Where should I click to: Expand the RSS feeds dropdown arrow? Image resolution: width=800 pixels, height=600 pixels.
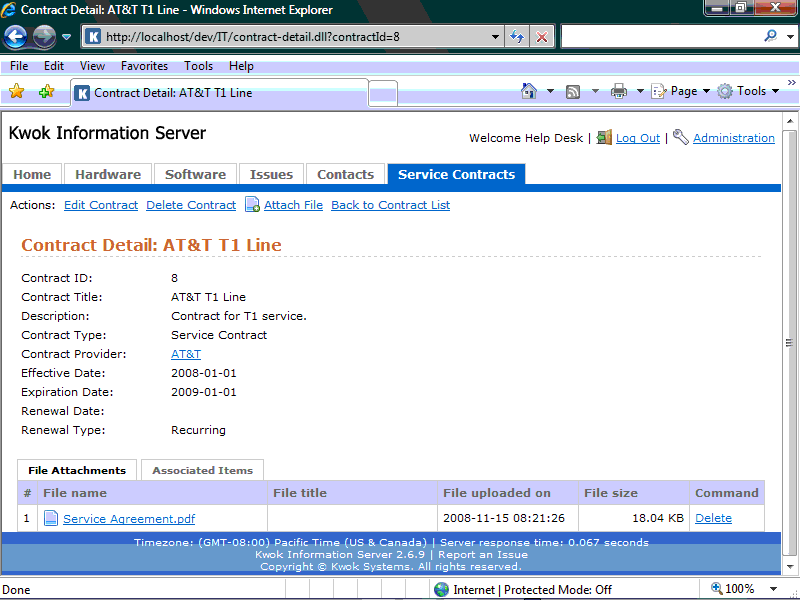[x=595, y=91]
